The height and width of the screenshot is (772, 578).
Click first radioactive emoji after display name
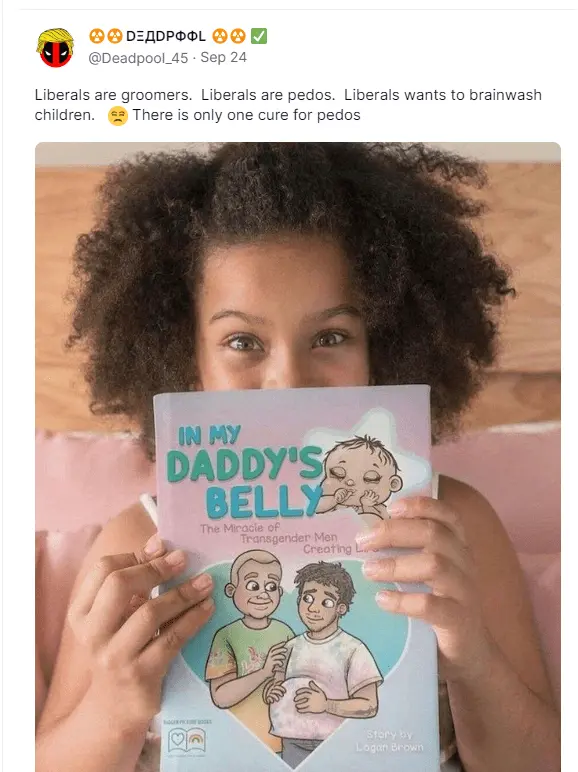point(221,36)
